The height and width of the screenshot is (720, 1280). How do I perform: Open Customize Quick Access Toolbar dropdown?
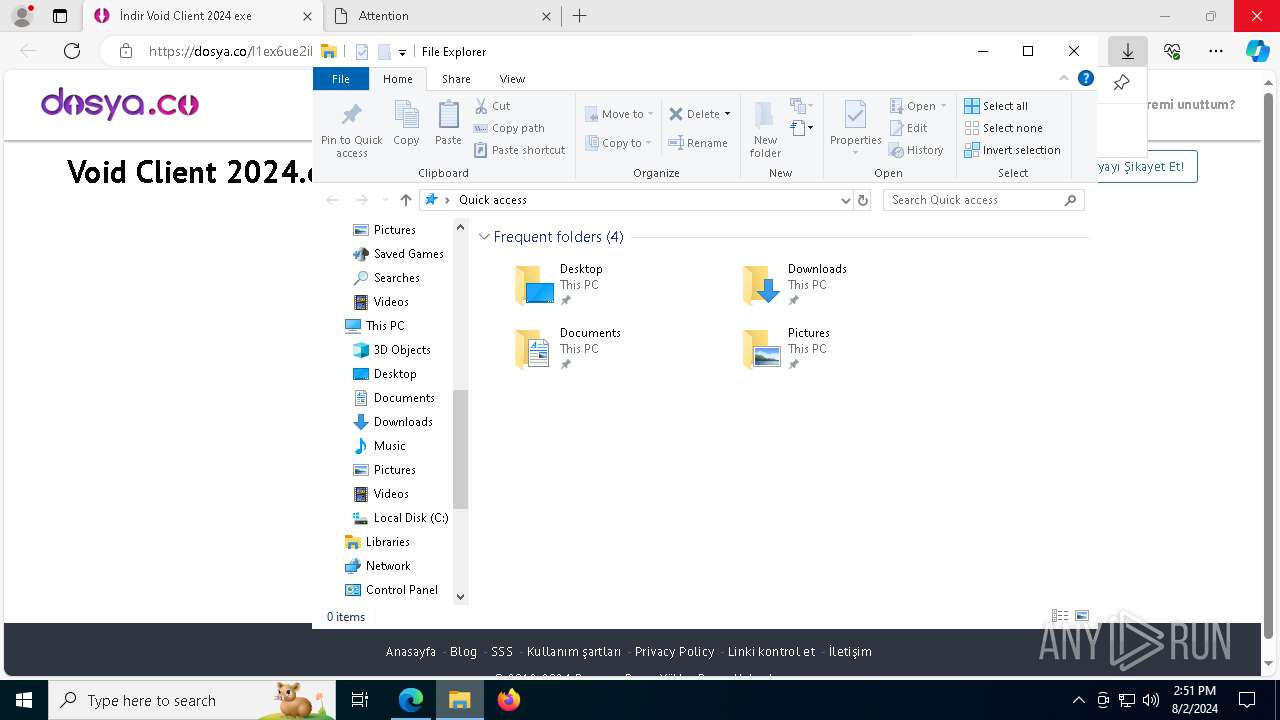pyautogui.click(x=402, y=52)
